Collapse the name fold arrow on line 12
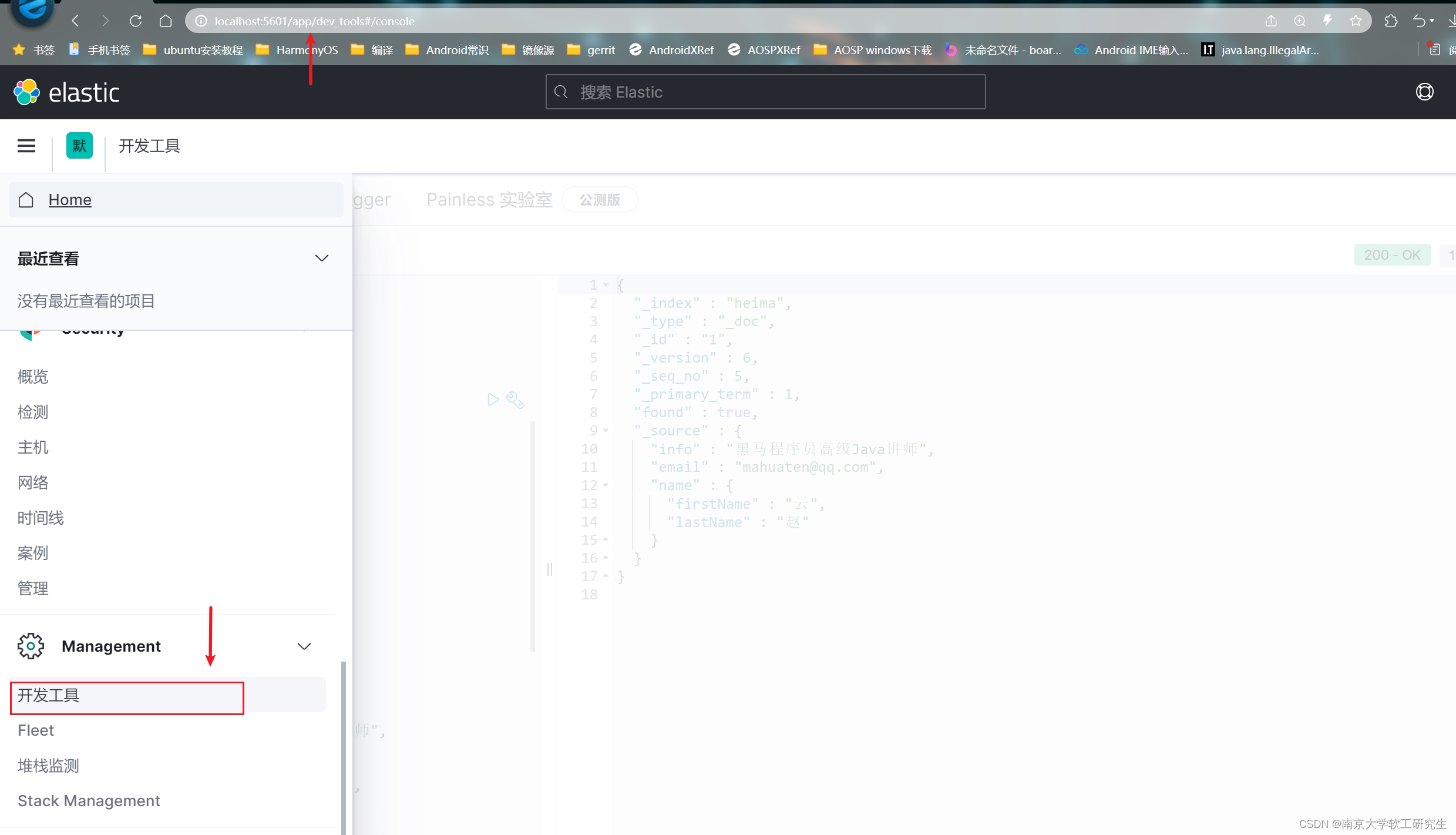 coord(606,485)
